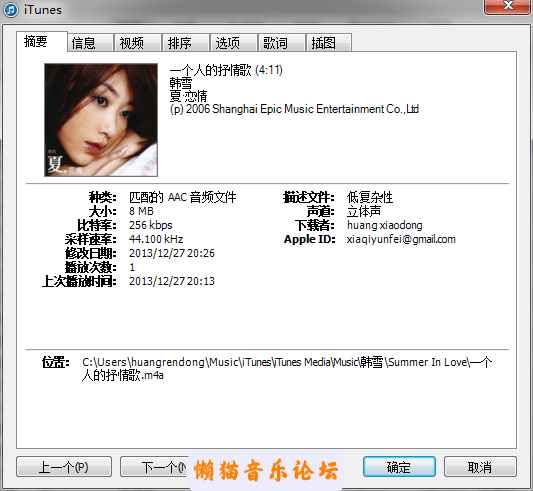
Task: Click the iTunes icon in title bar
Action: coord(10,10)
